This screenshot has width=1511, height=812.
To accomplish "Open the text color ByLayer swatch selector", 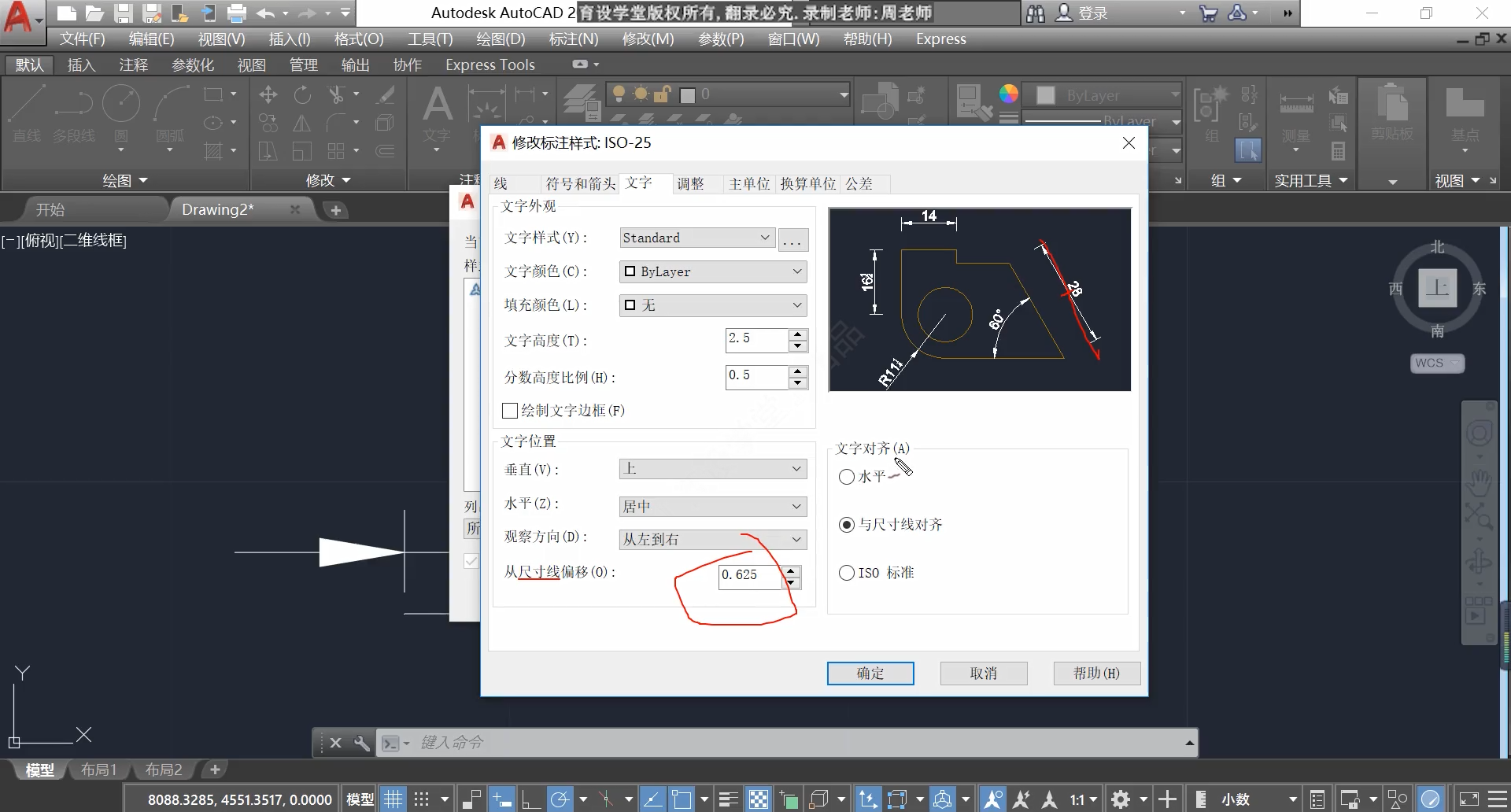I will pyautogui.click(x=712, y=272).
